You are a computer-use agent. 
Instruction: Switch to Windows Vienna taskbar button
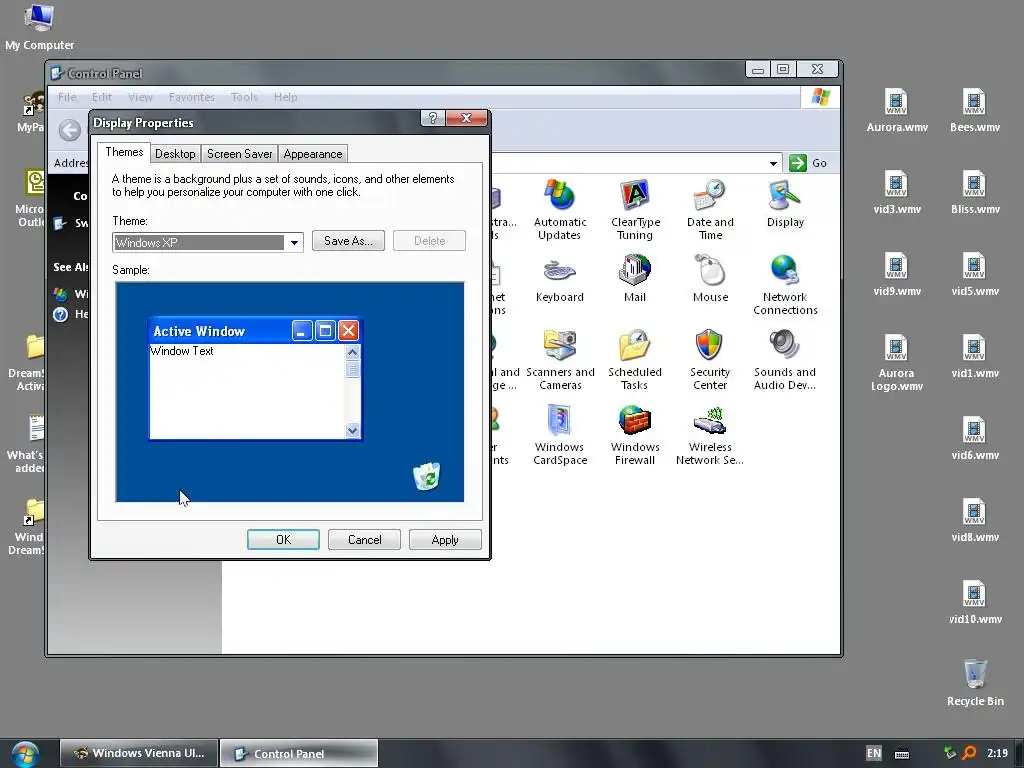point(139,753)
